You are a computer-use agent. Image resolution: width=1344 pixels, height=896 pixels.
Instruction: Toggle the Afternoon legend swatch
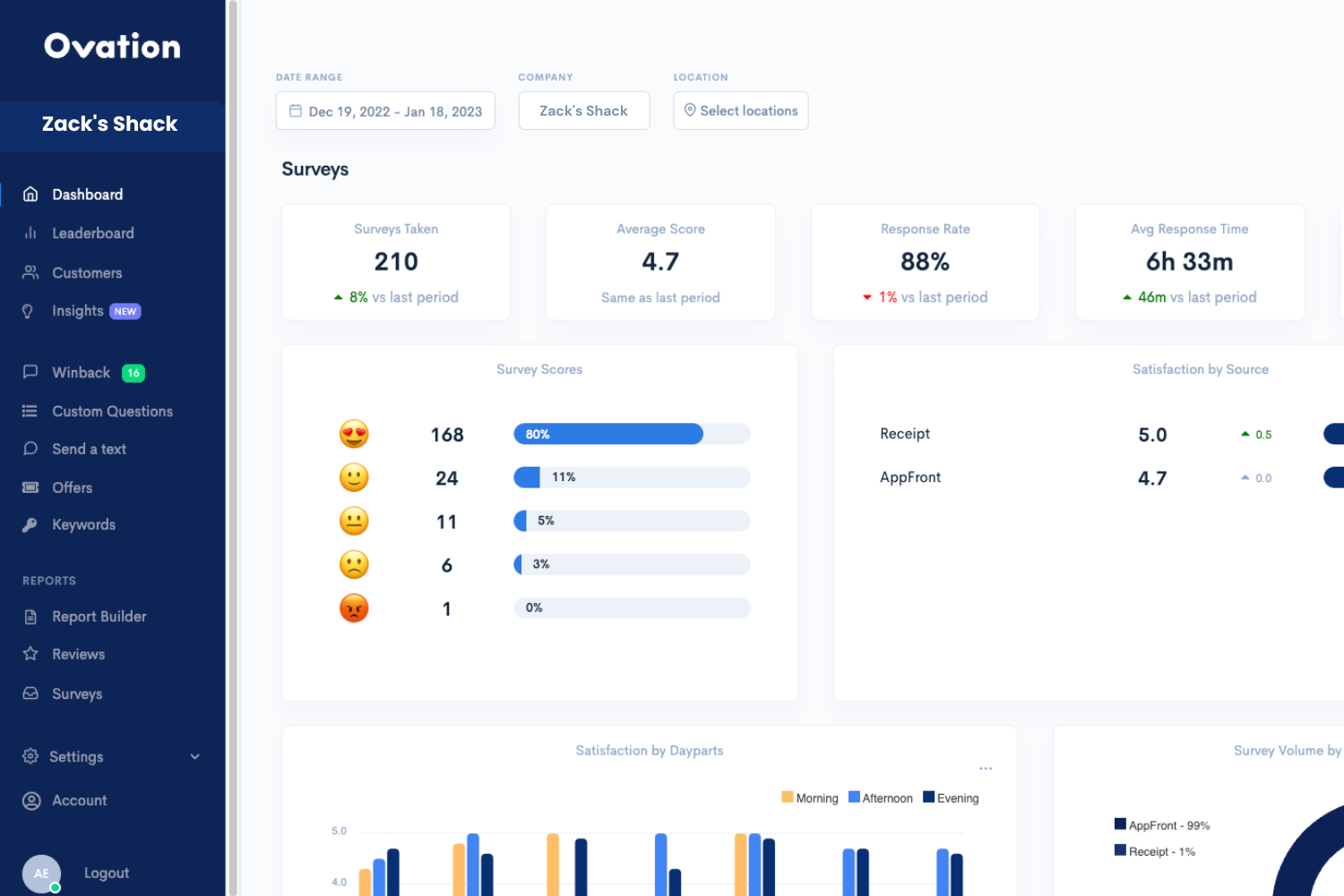[854, 797]
